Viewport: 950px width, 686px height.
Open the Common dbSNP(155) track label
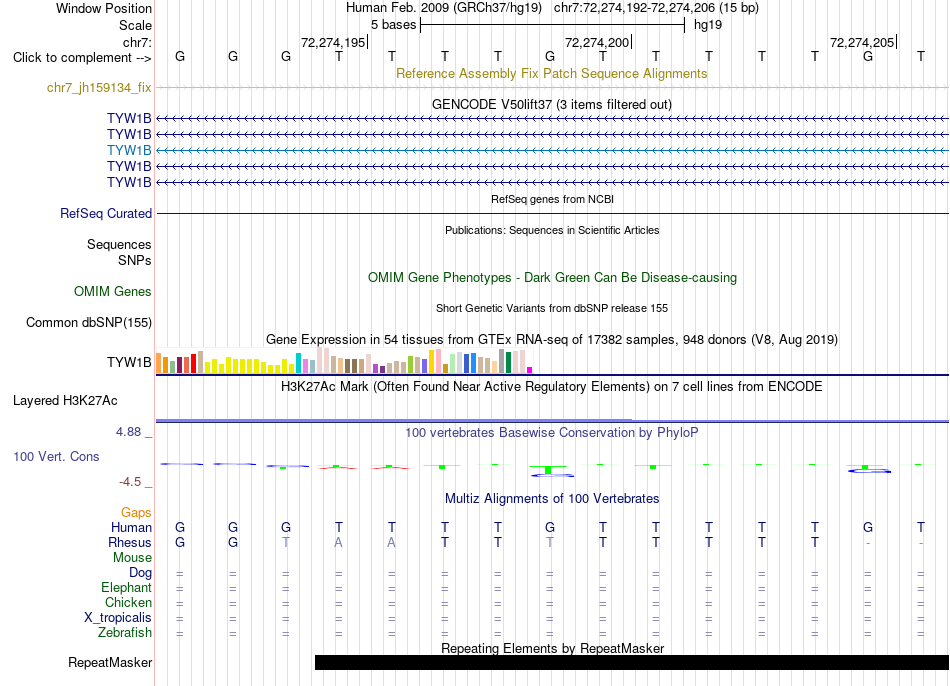[89, 322]
